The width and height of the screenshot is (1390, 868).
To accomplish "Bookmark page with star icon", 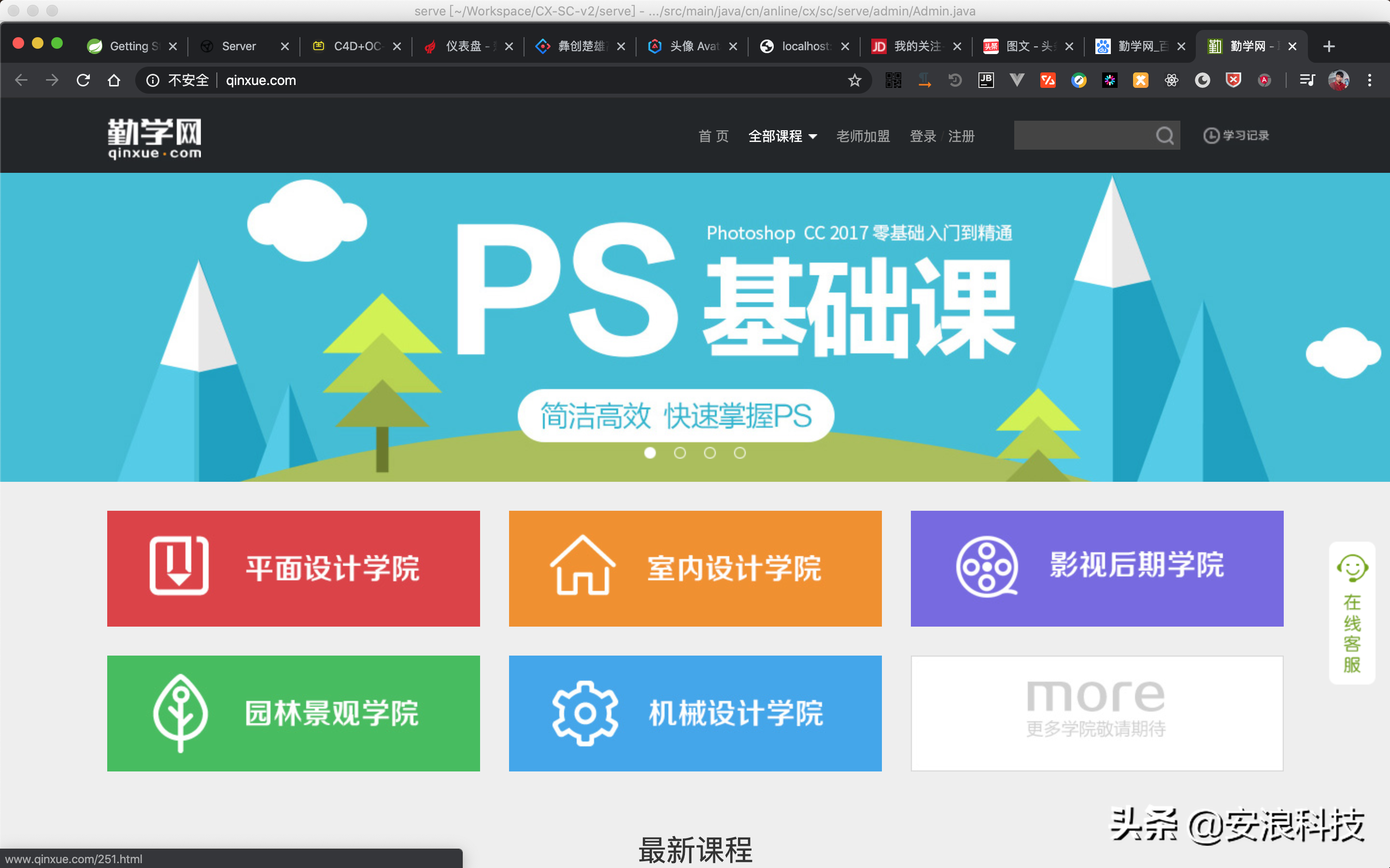I will 854,80.
